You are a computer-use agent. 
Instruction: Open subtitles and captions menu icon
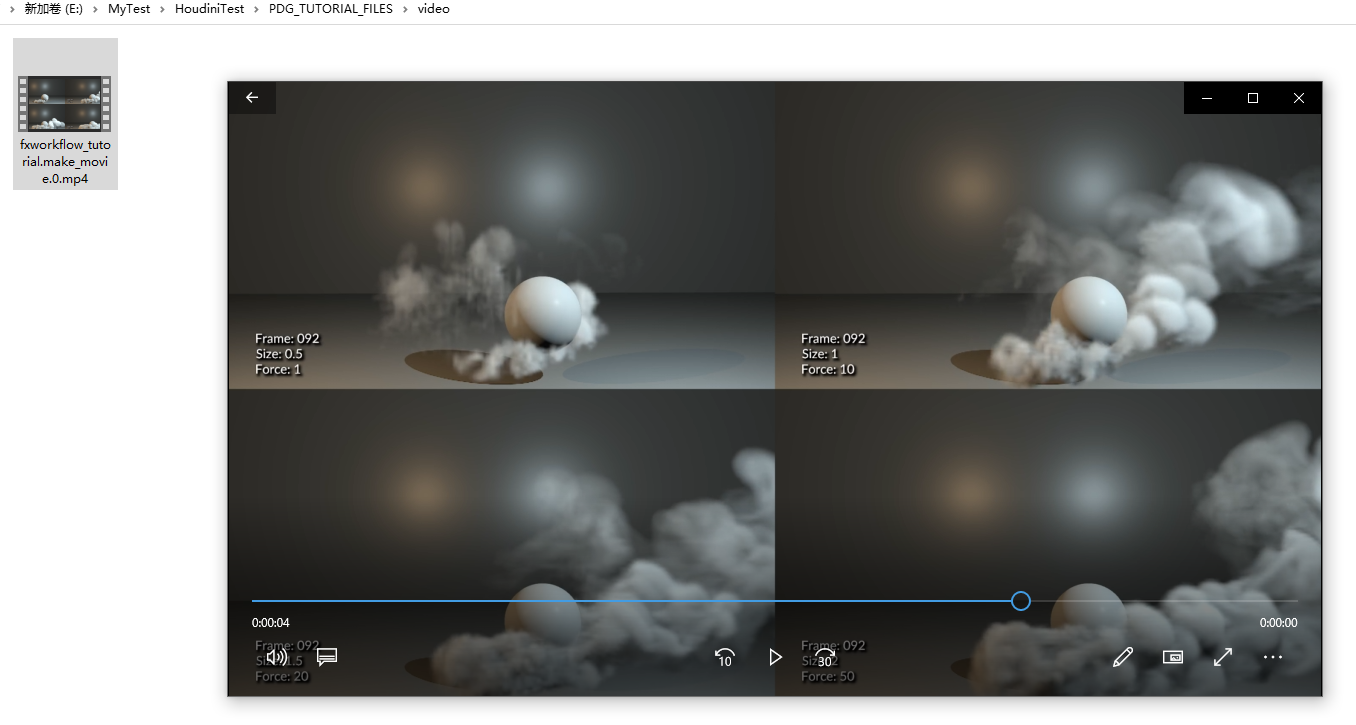pyautogui.click(x=327, y=657)
